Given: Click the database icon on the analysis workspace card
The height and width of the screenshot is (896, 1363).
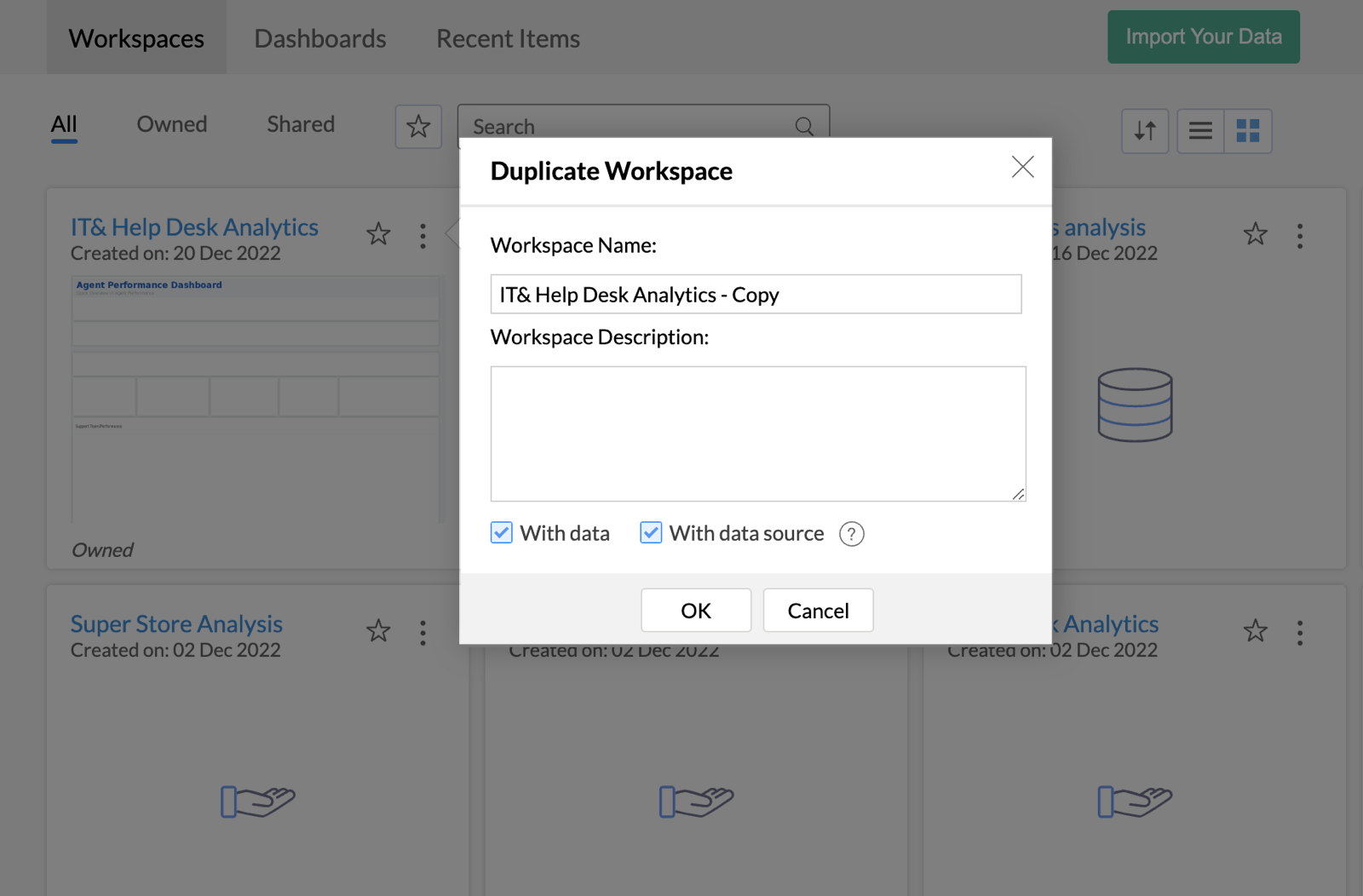Looking at the screenshot, I should click(x=1134, y=405).
